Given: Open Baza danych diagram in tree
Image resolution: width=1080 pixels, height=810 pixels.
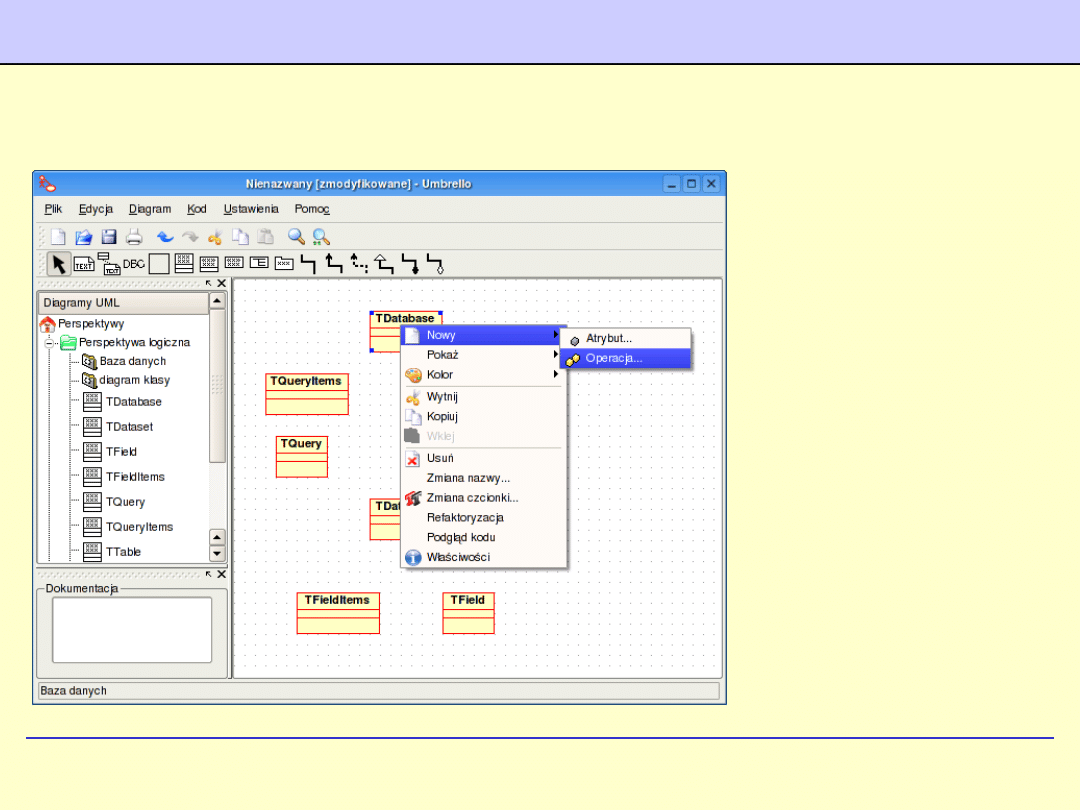Looking at the screenshot, I should pos(132,361).
